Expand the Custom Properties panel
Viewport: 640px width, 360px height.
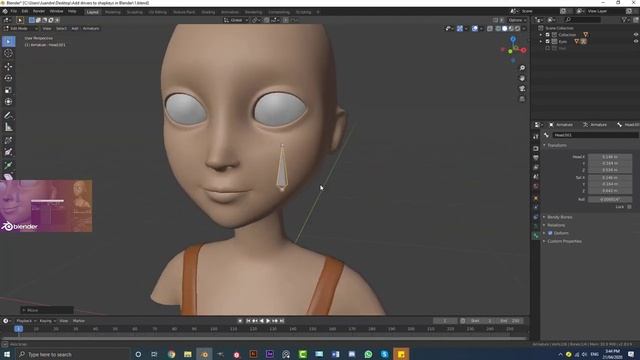[x=564, y=241]
